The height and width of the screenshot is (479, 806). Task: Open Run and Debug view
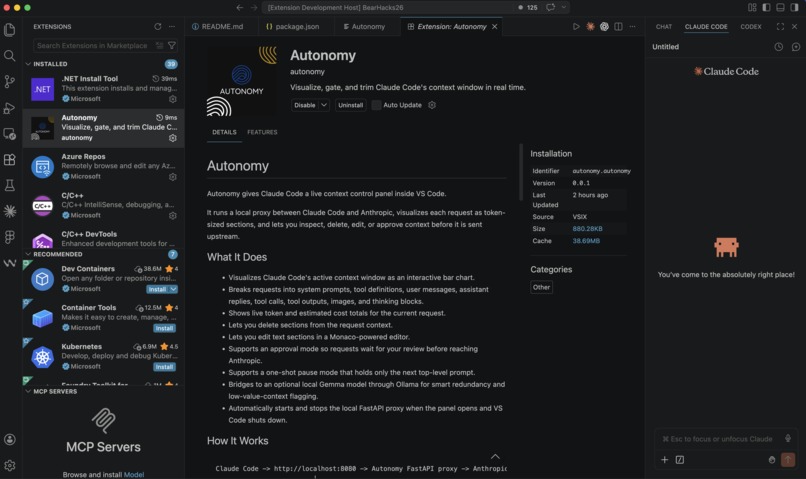10,108
